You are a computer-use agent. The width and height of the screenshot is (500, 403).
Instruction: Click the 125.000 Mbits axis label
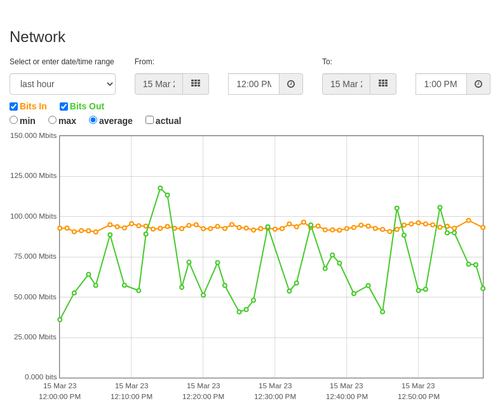(x=33, y=176)
